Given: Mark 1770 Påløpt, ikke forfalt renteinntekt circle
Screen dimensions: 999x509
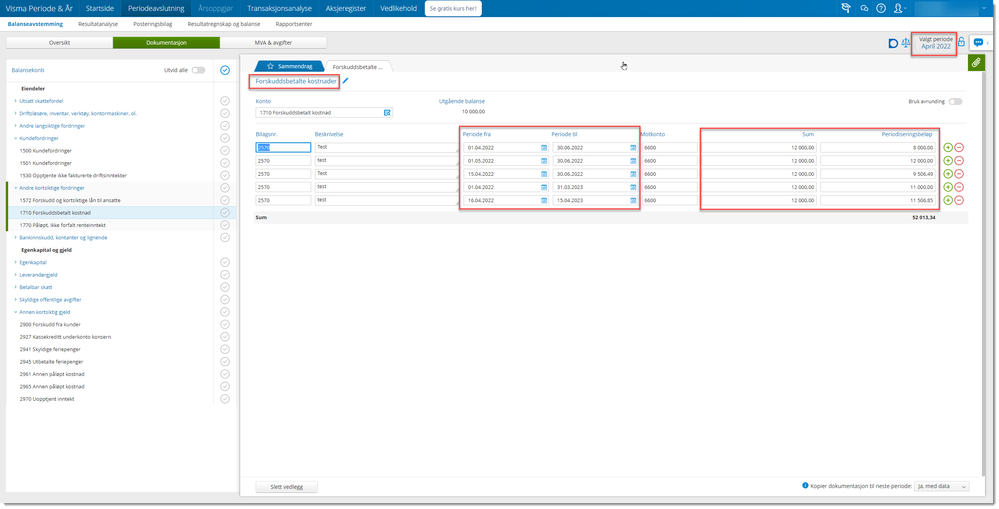Looking at the screenshot, I should [x=225, y=225].
